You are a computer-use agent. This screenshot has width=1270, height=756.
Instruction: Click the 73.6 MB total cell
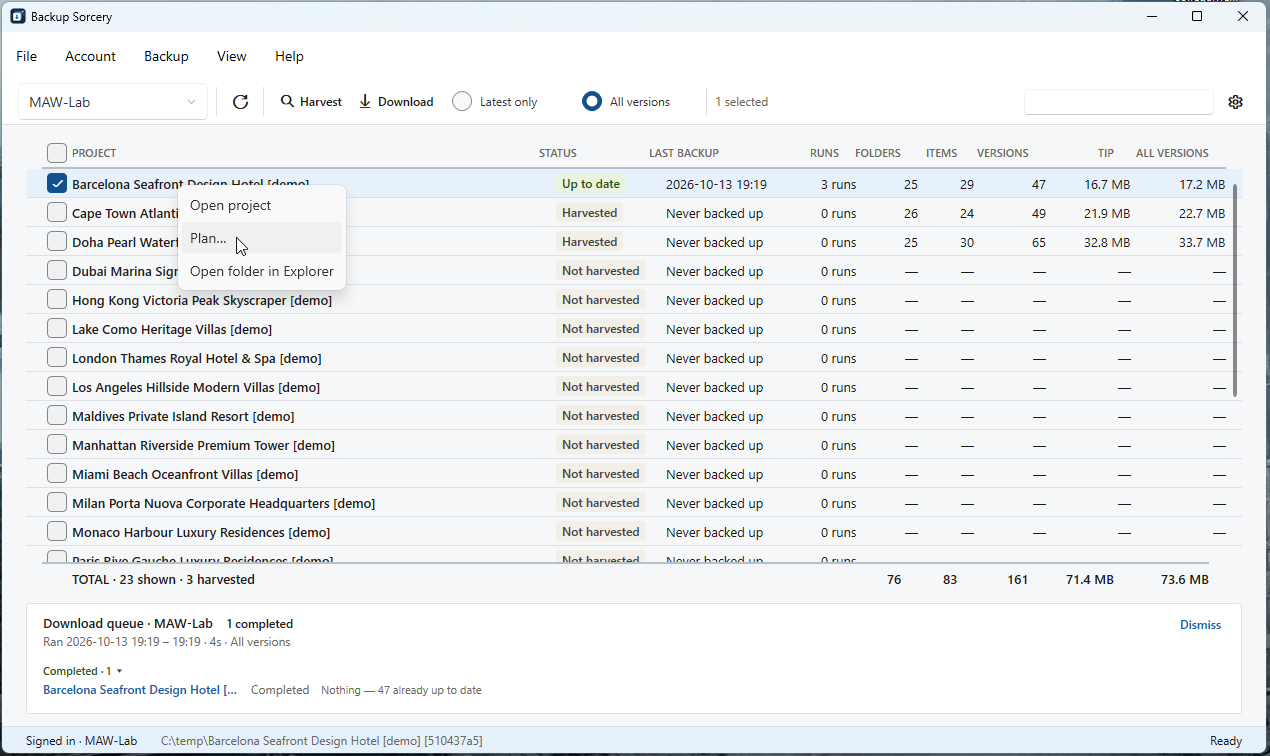(x=1185, y=580)
